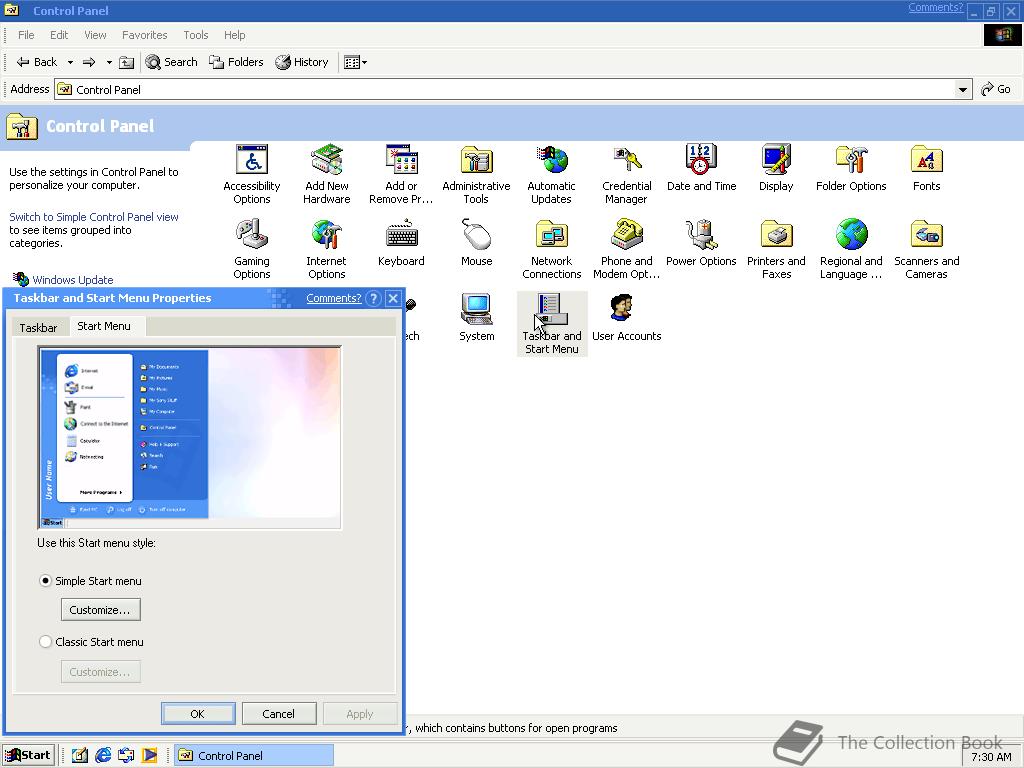Select Classic Start menu radio button
The width and height of the screenshot is (1024, 768).
pyautogui.click(x=45, y=642)
